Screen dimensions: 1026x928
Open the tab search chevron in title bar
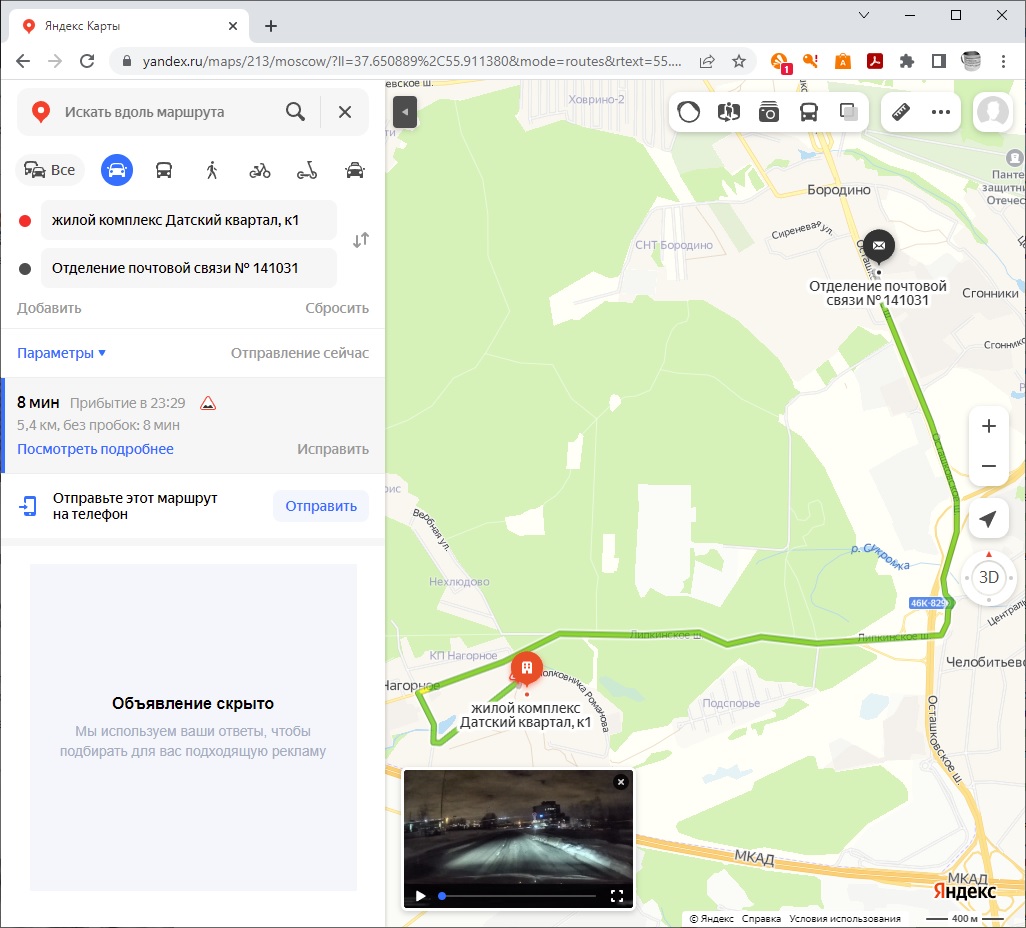[864, 15]
